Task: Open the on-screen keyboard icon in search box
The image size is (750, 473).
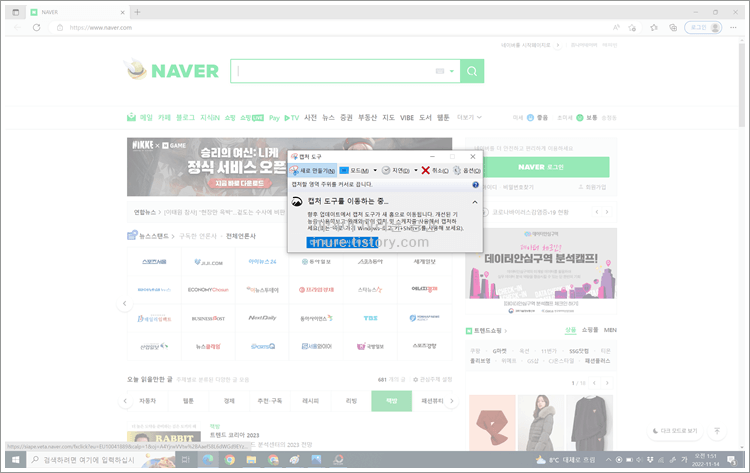Action: point(440,71)
